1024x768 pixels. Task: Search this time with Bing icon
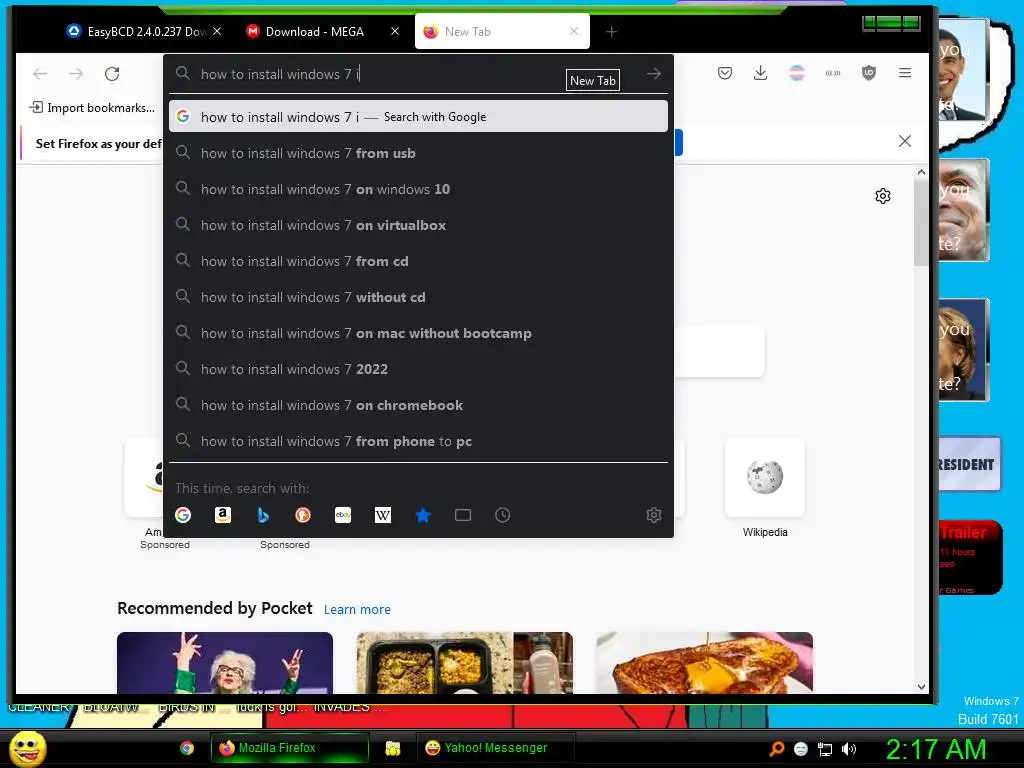point(263,515)
